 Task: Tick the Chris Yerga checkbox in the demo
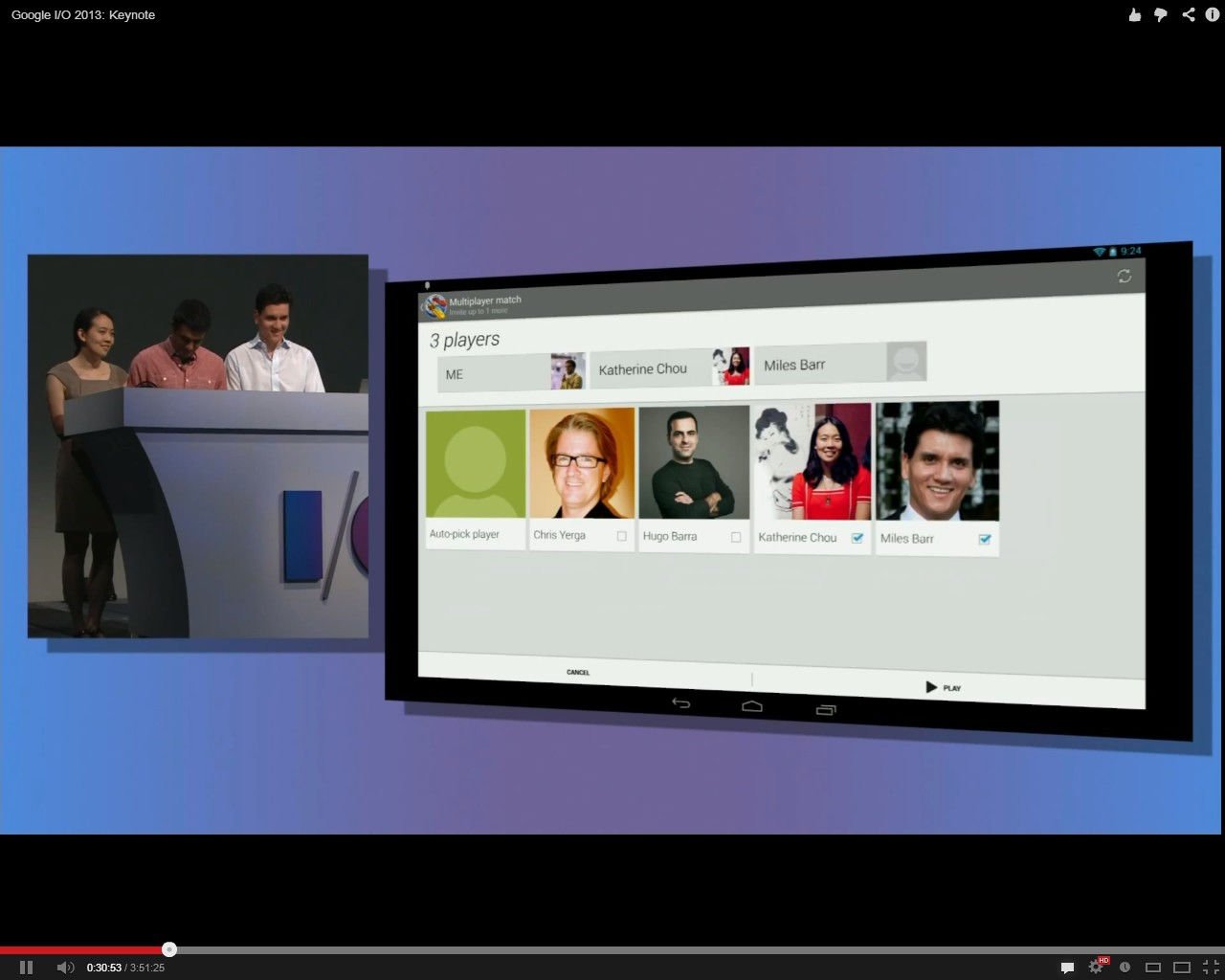tap(622, 536)
